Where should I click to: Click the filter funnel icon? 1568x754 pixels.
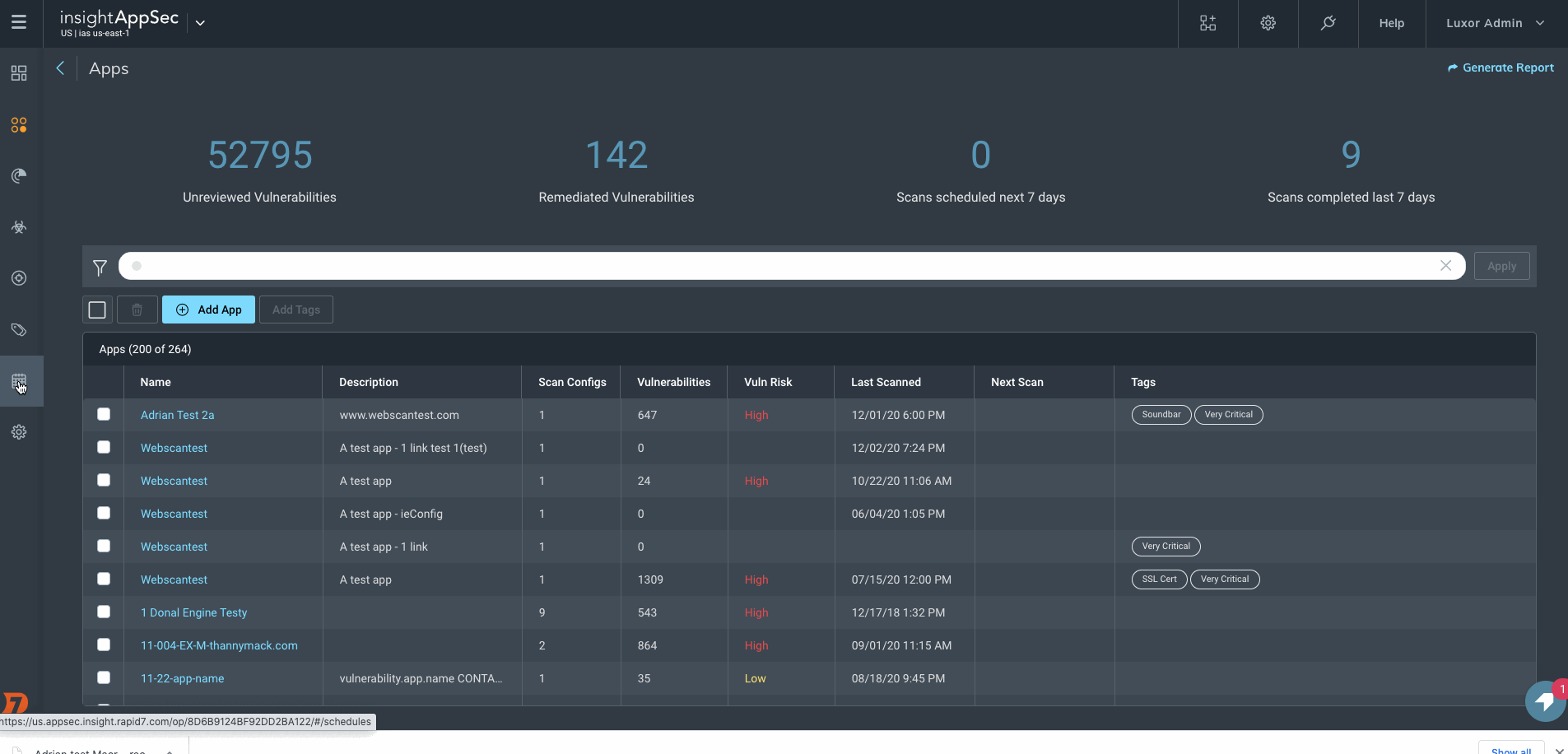[x=100, y=268]
